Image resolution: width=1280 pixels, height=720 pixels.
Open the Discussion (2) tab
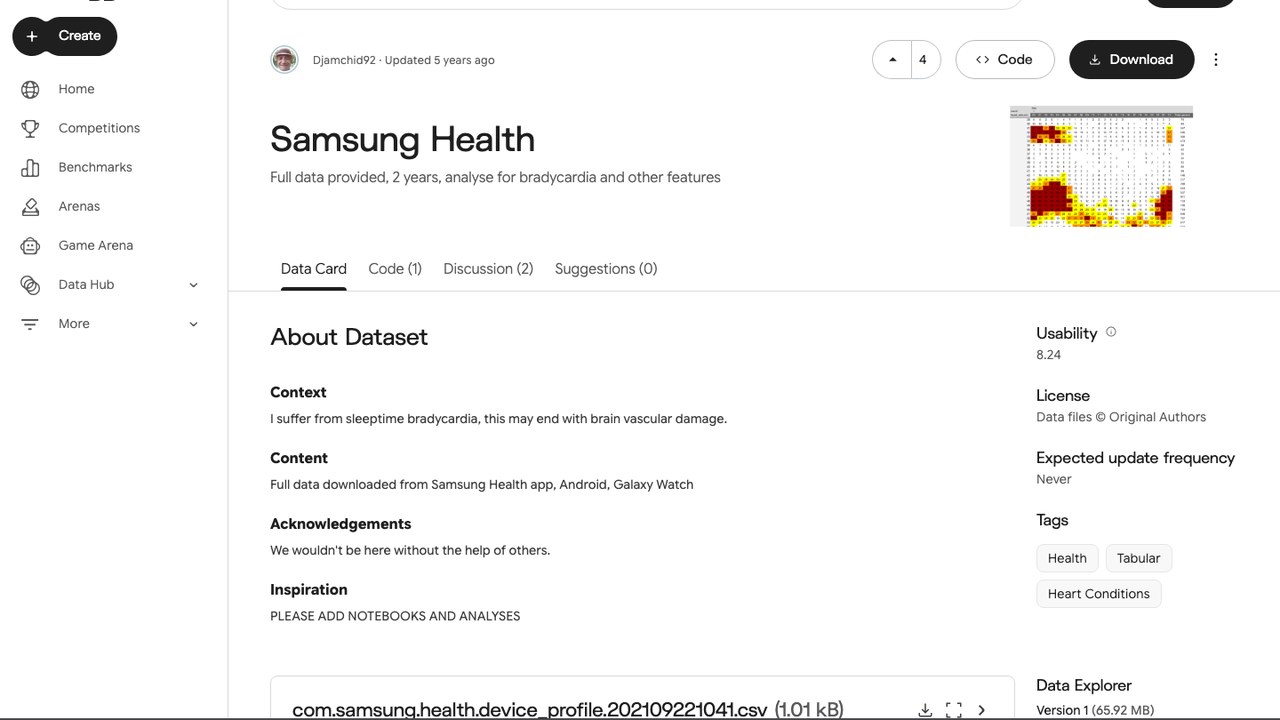(x=488, y=269)
